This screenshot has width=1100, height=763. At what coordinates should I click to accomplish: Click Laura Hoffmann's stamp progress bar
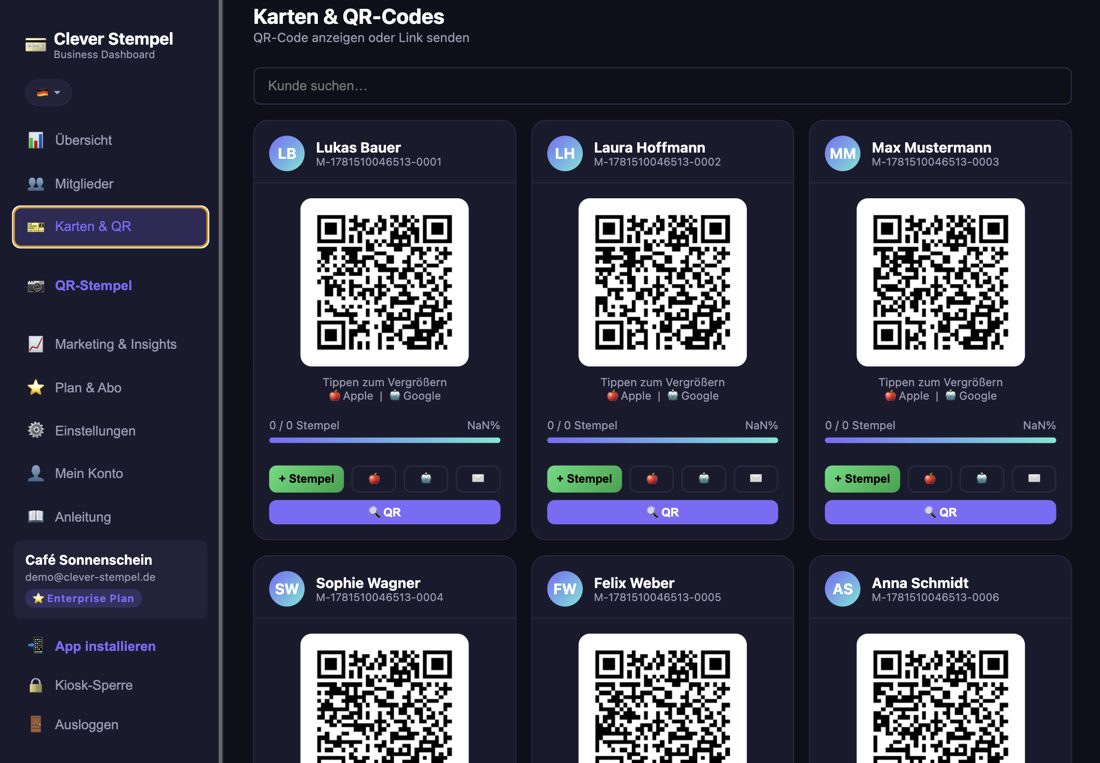pyautogui.click(x=662, y=440)
